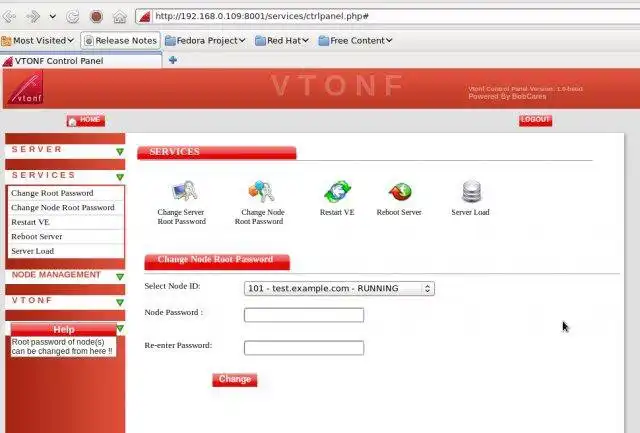Click the vtonf logo in header
Viewport: 640px width, 433px height.
pos(25,88)
